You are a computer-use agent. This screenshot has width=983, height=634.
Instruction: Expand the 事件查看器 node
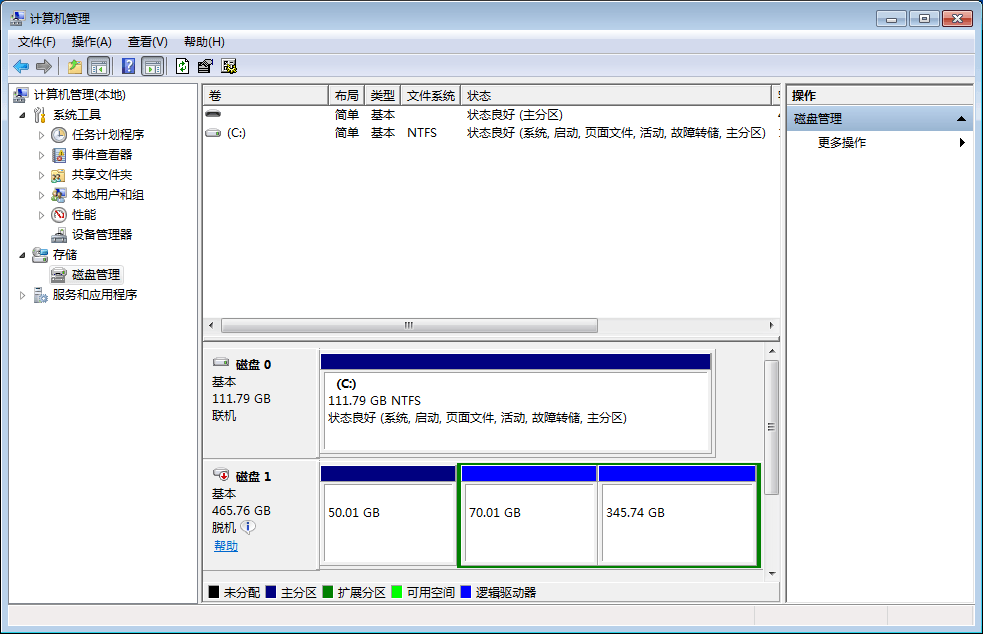pos(41,155)
